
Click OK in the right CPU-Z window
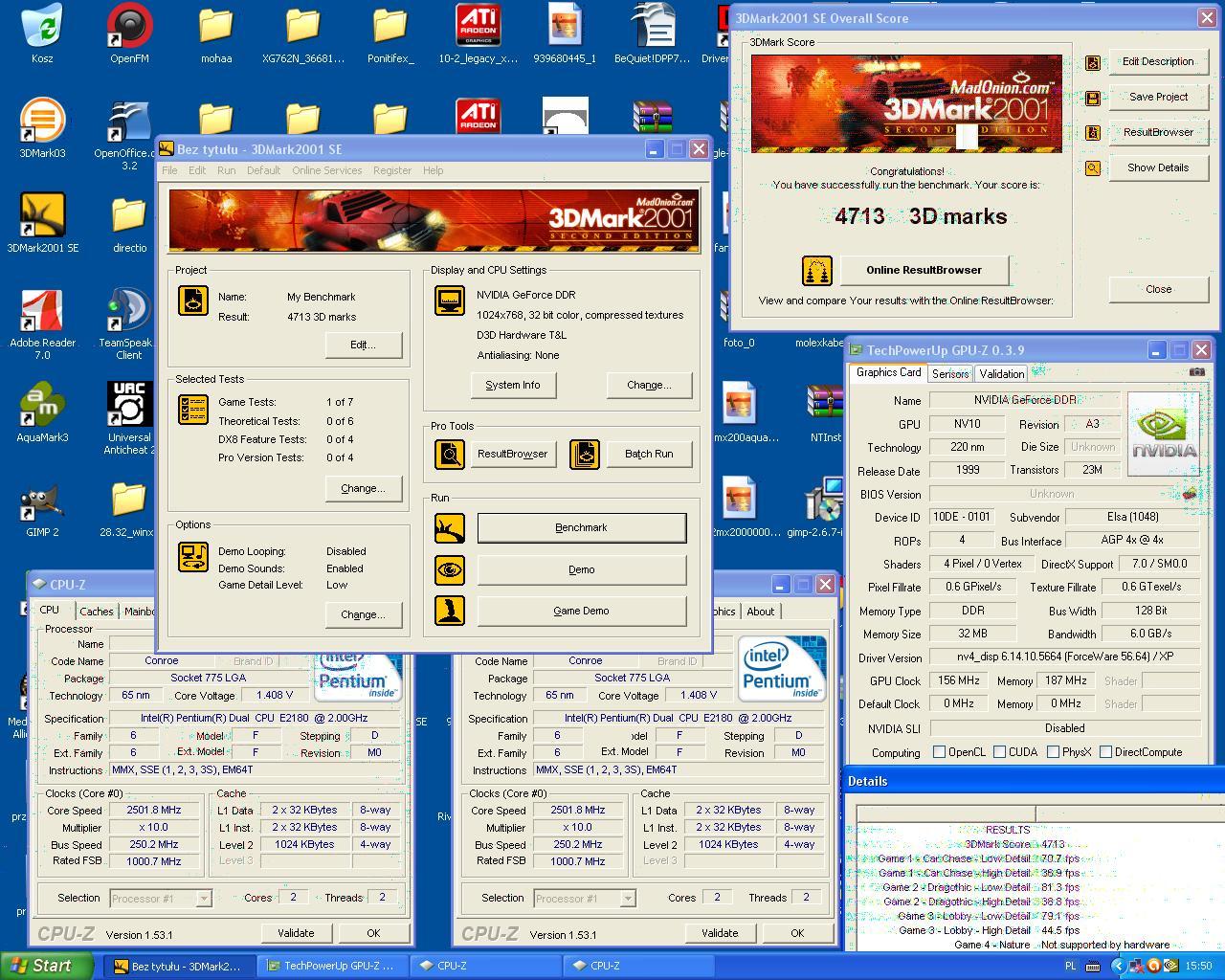pyautogui.click(x=797, y=933)
